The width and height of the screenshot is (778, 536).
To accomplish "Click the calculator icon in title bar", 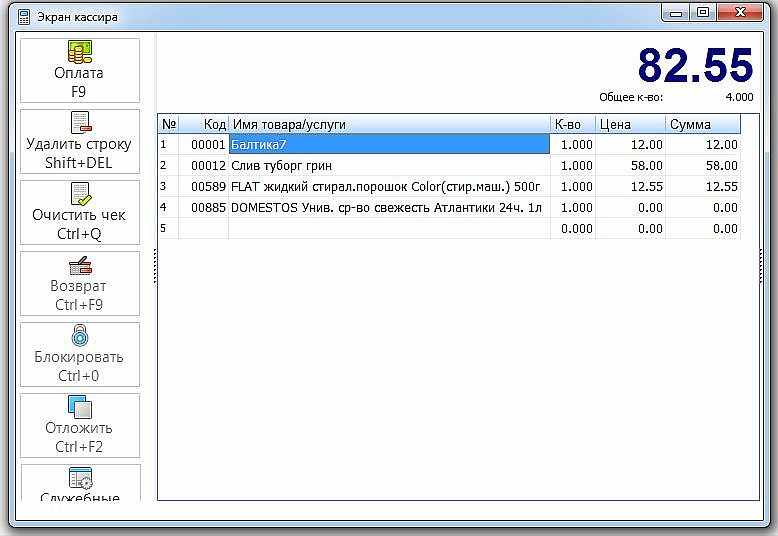I will tap(24, 17).
